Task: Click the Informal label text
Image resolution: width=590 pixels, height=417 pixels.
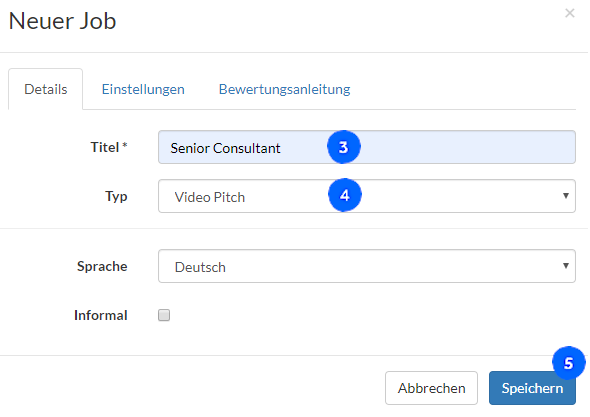Action: tap(100, 315)
